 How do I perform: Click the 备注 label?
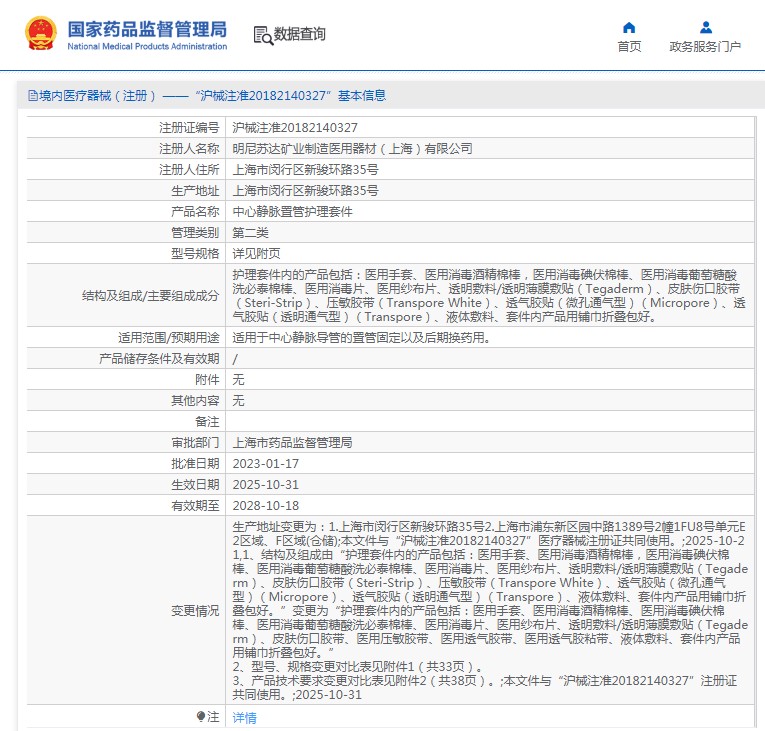pyautogui.click(x=207, y=422)
